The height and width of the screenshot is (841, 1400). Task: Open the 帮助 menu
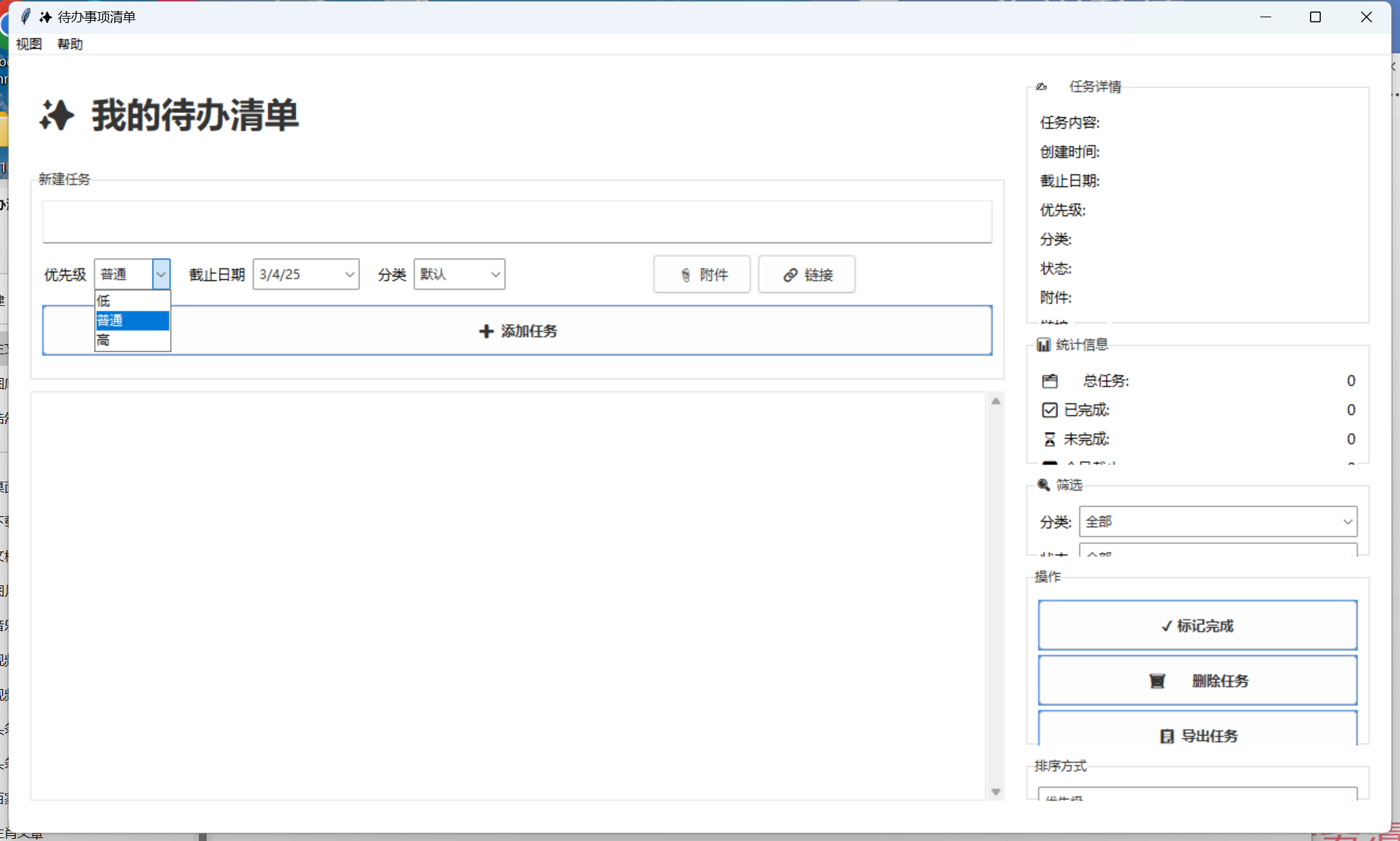[x=70, y=44]
